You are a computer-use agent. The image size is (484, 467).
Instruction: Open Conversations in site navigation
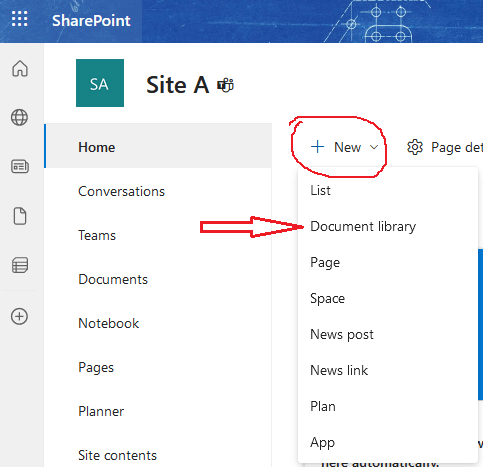(x=121, y=191)
